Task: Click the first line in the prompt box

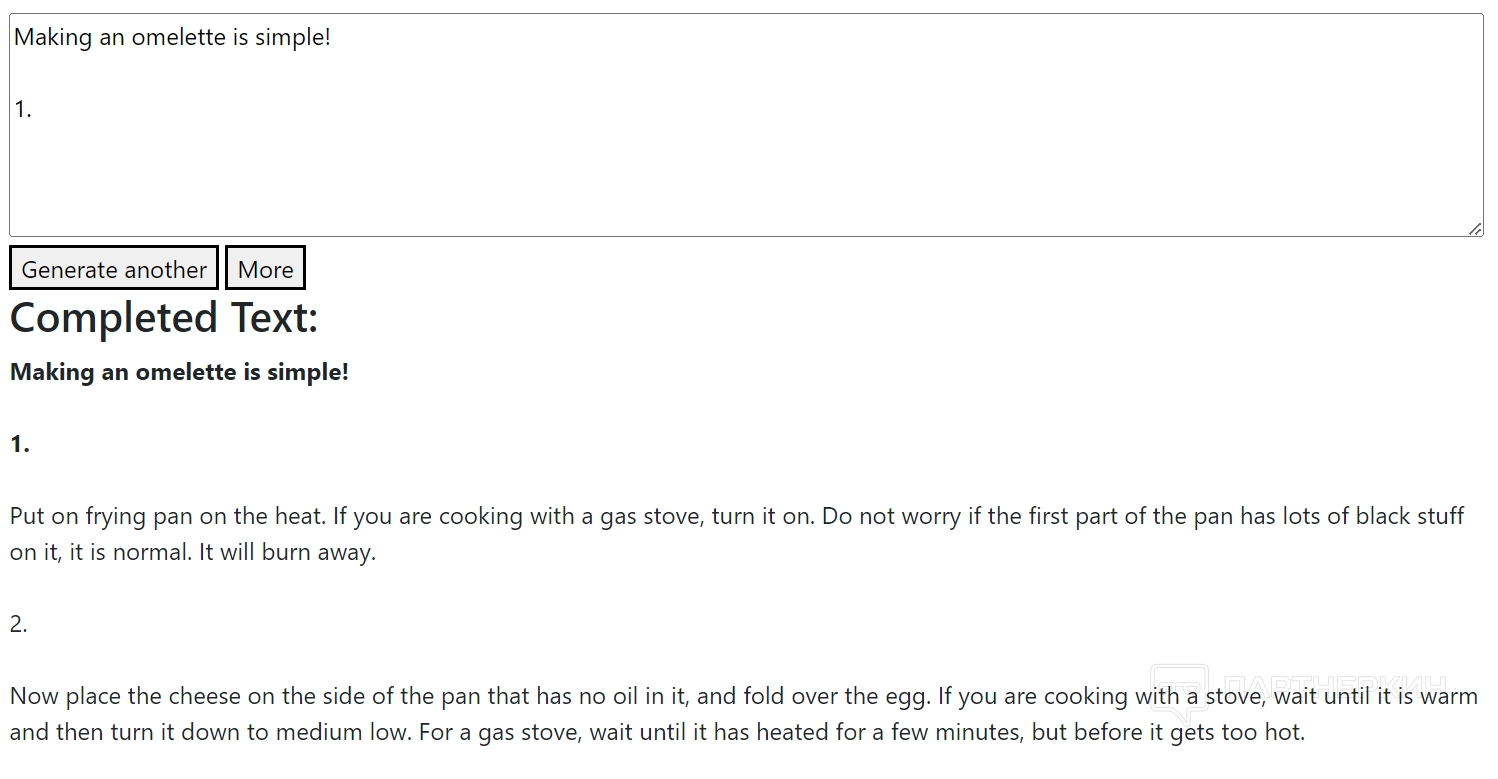Action: 172,38
